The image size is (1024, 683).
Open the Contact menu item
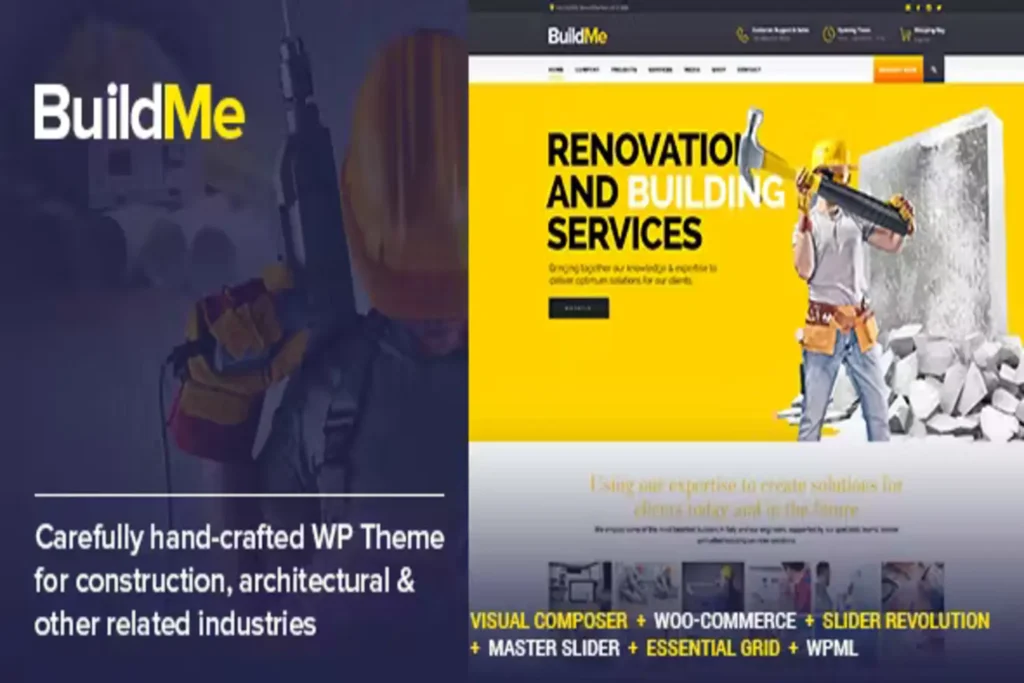(748, 71)
